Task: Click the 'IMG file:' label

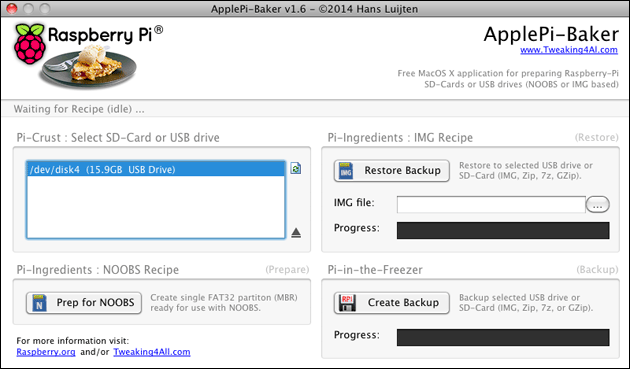Action: tap(354, 203)
